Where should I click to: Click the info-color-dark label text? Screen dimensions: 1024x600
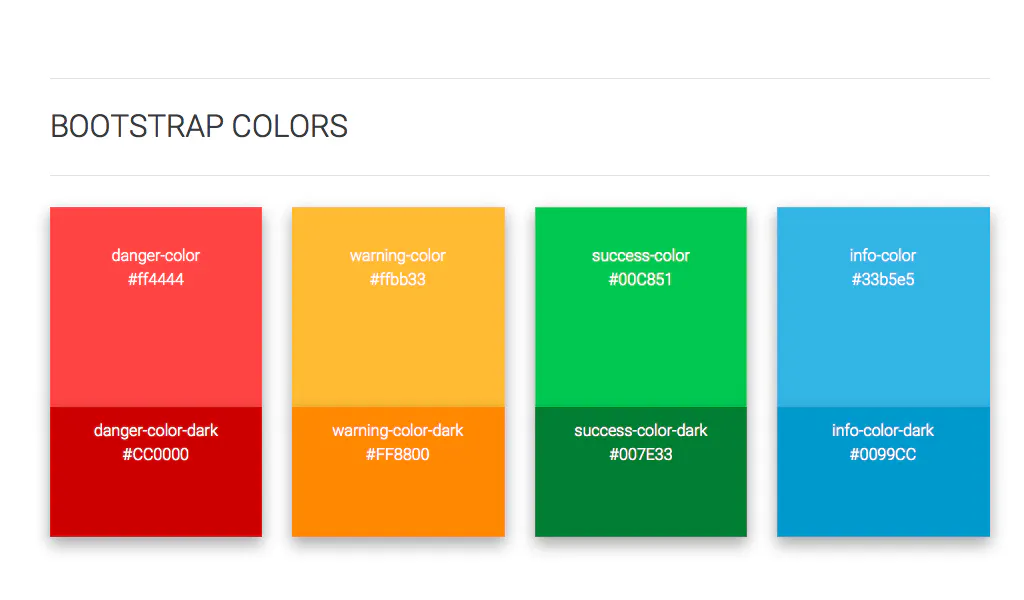tap(883, 430)
